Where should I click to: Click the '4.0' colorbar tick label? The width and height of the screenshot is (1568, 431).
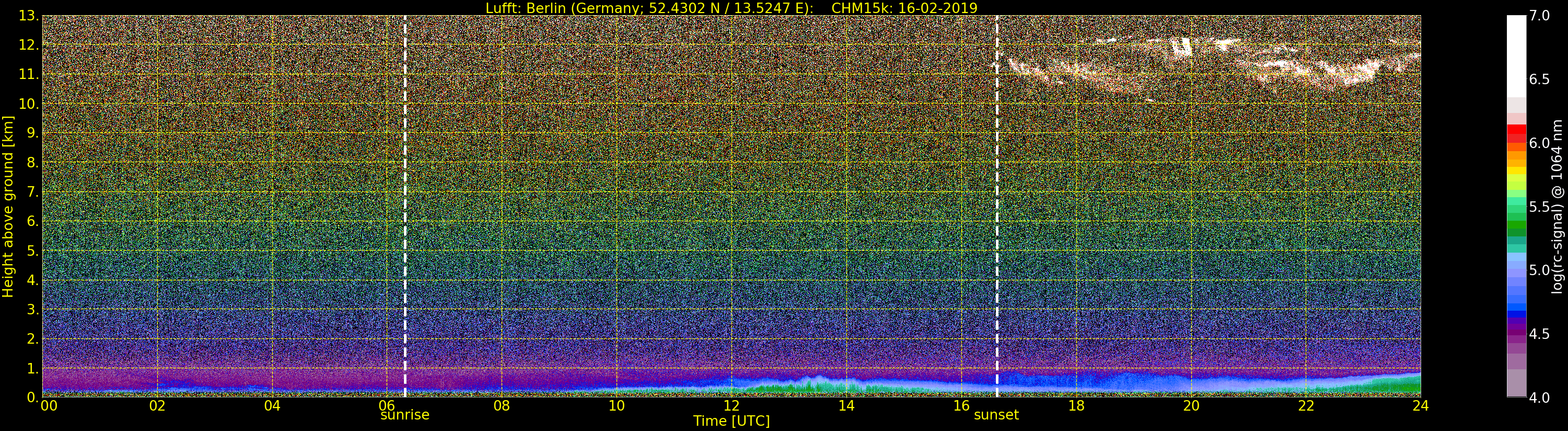coord(1540,398)
